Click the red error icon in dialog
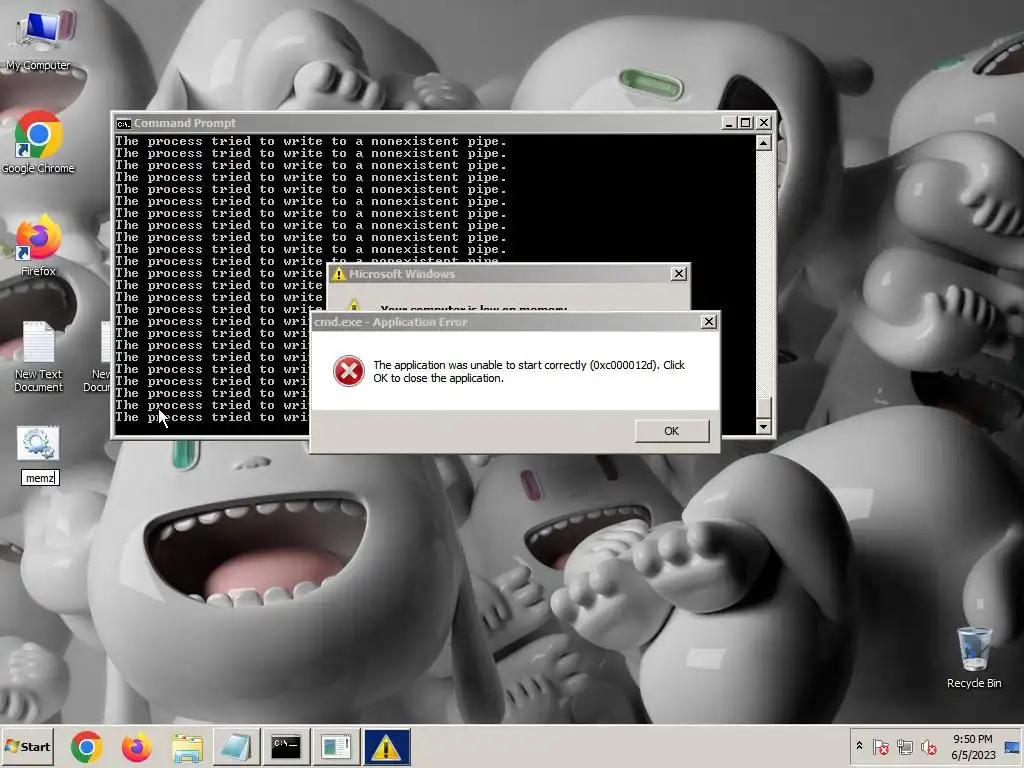1024x768 pixels. (349, 371)
